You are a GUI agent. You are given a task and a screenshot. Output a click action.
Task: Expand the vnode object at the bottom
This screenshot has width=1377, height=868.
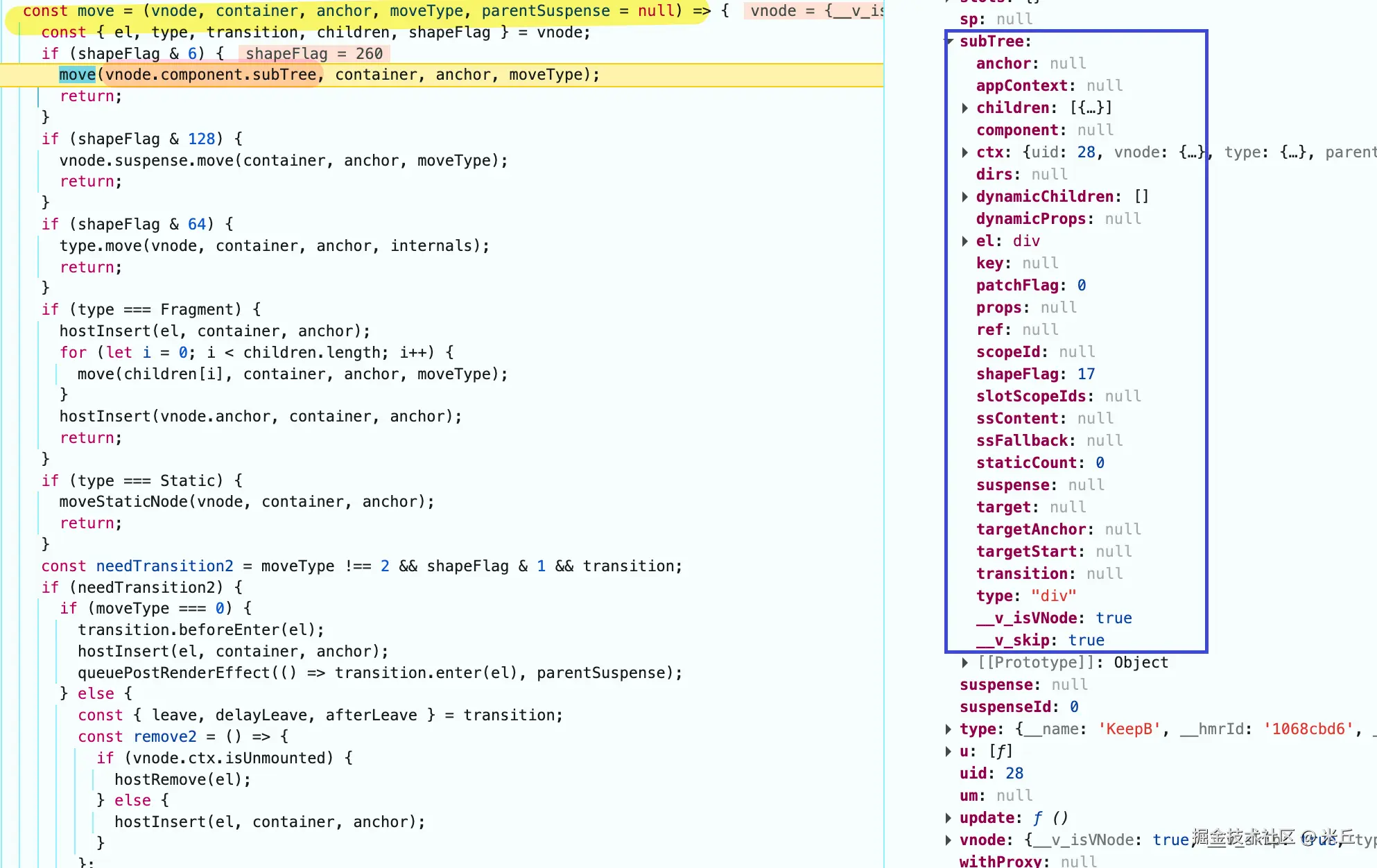coord(949,840)
